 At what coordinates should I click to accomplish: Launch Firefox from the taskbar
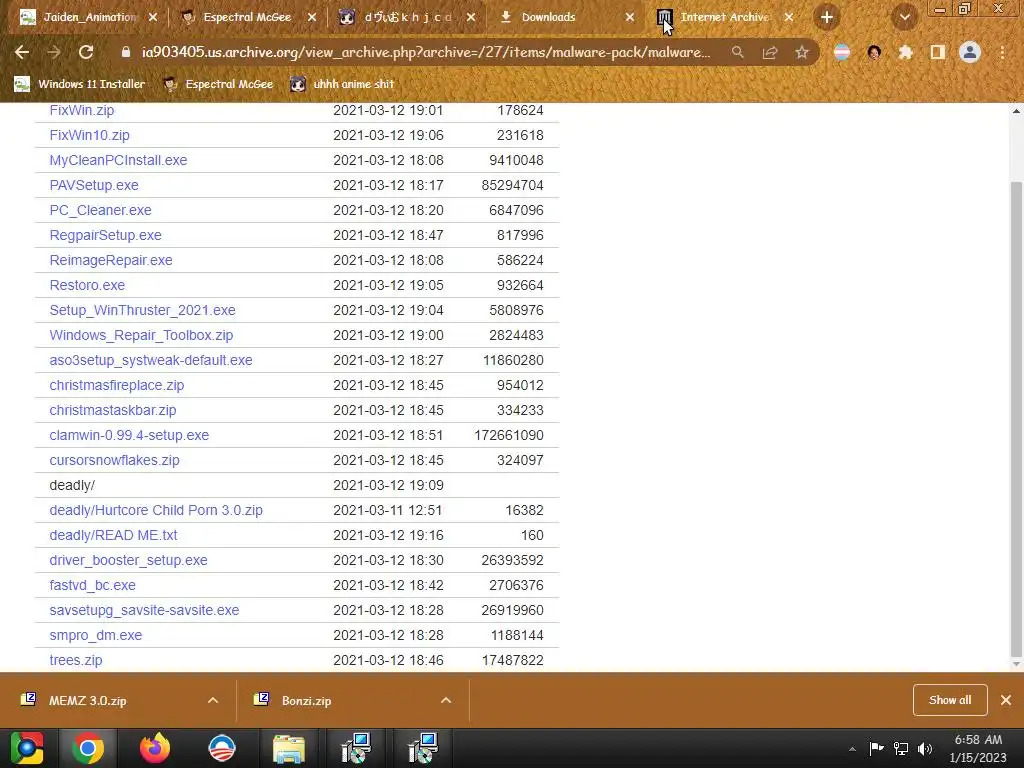(x=155, y=748)
